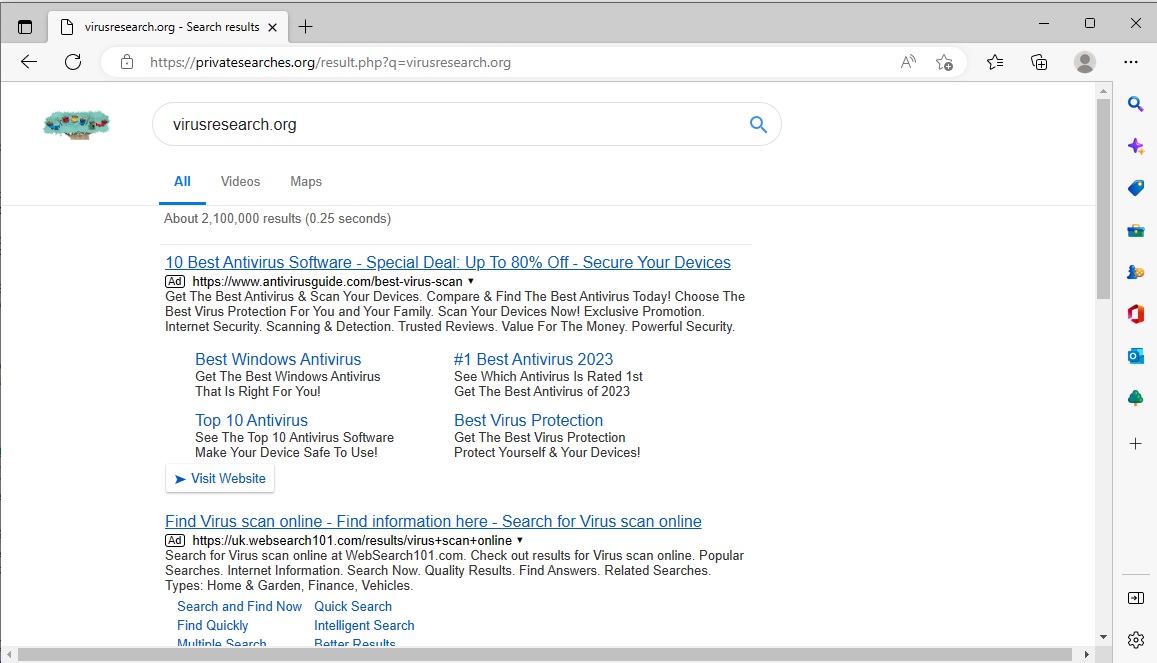
Task: Click the Ad badge beside uk.websearch101.com
Action: (175, 540)
